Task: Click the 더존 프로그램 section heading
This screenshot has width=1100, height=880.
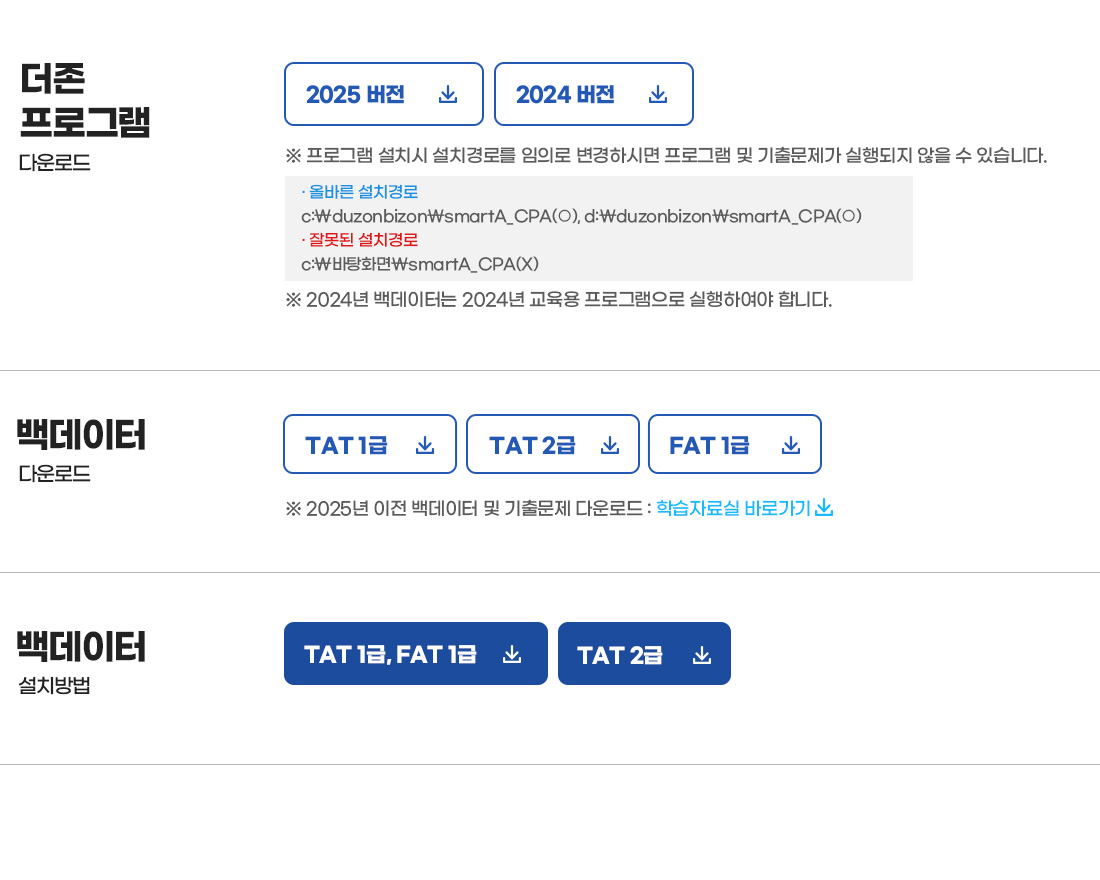Action: 85,100
